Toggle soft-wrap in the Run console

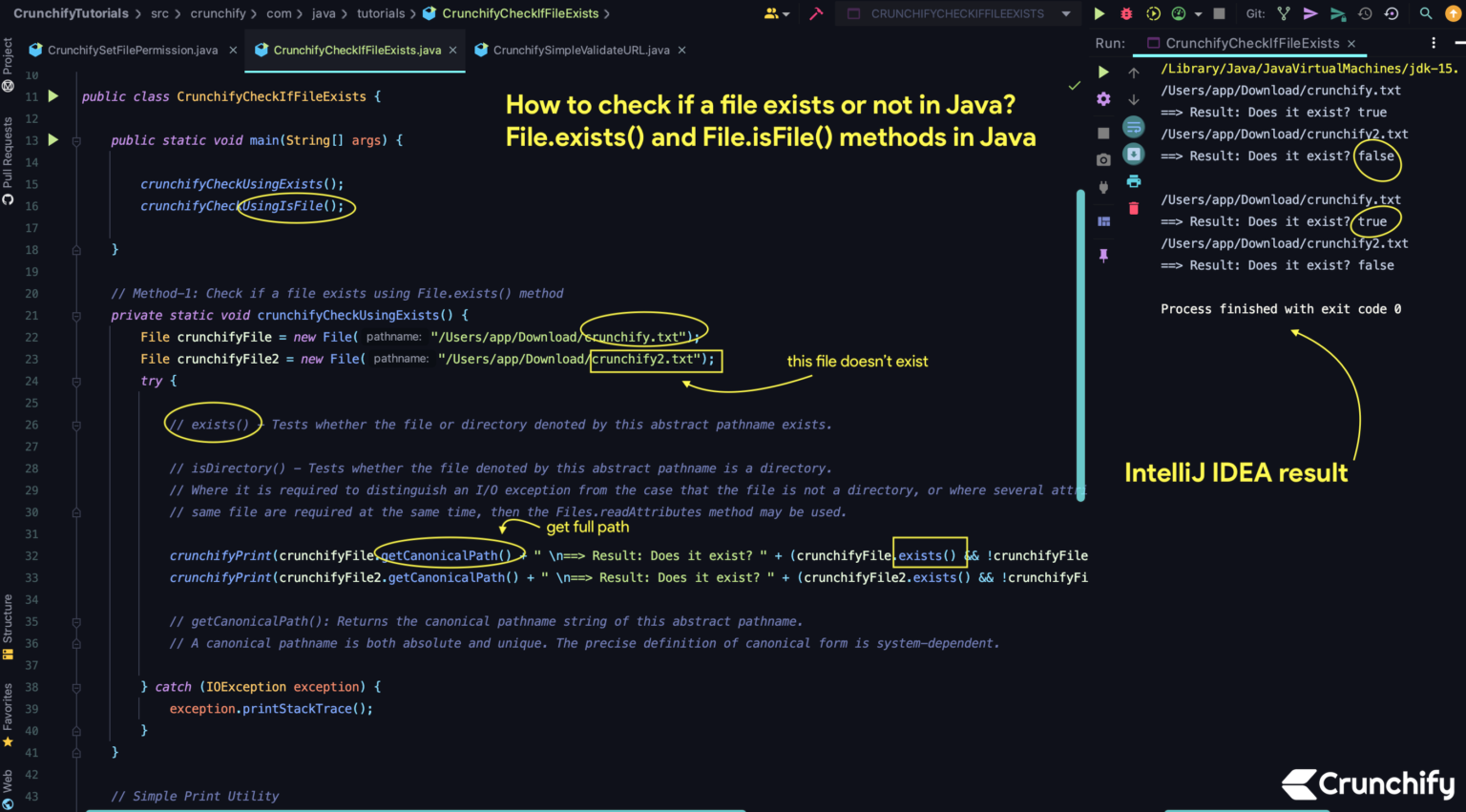coord(1134,126)
